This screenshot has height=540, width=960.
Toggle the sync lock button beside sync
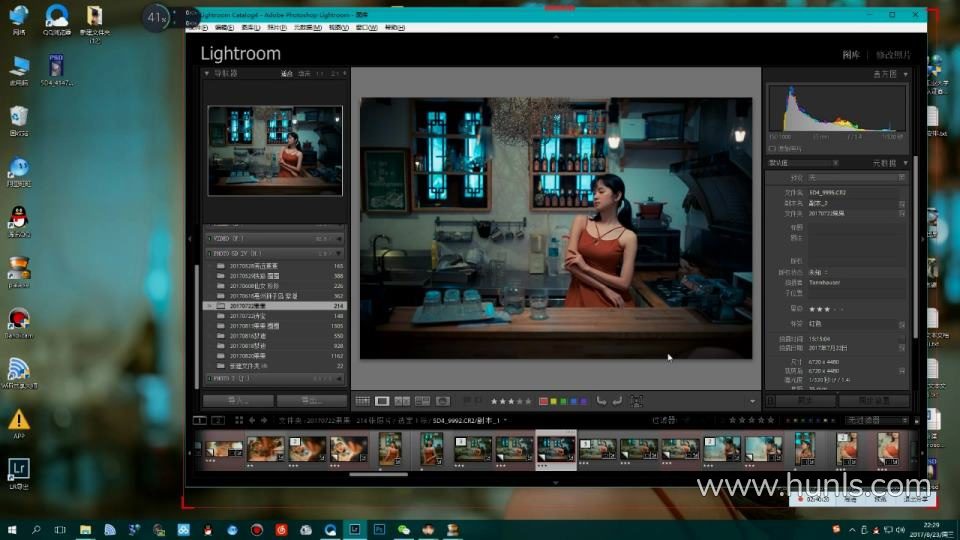tap(771, 400)
